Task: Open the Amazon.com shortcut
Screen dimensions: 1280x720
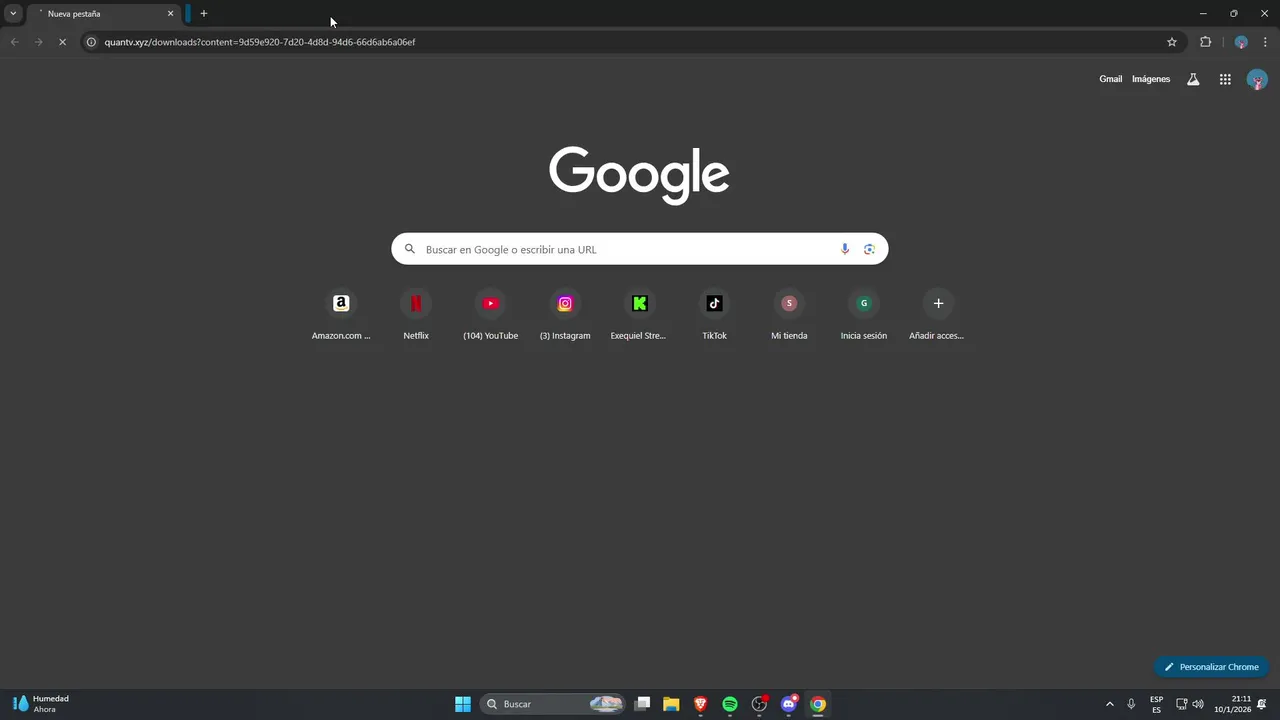Action: (341, 315)
